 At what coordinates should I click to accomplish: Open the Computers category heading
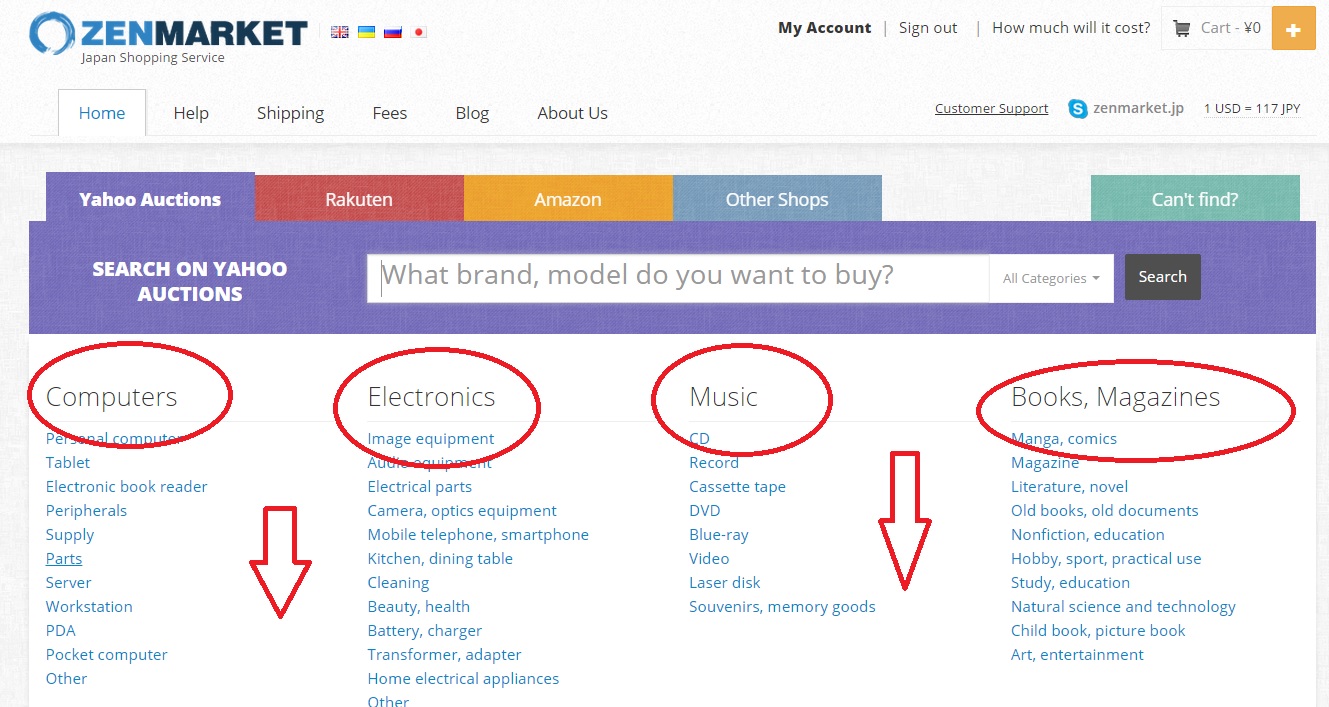pos(112,397)
